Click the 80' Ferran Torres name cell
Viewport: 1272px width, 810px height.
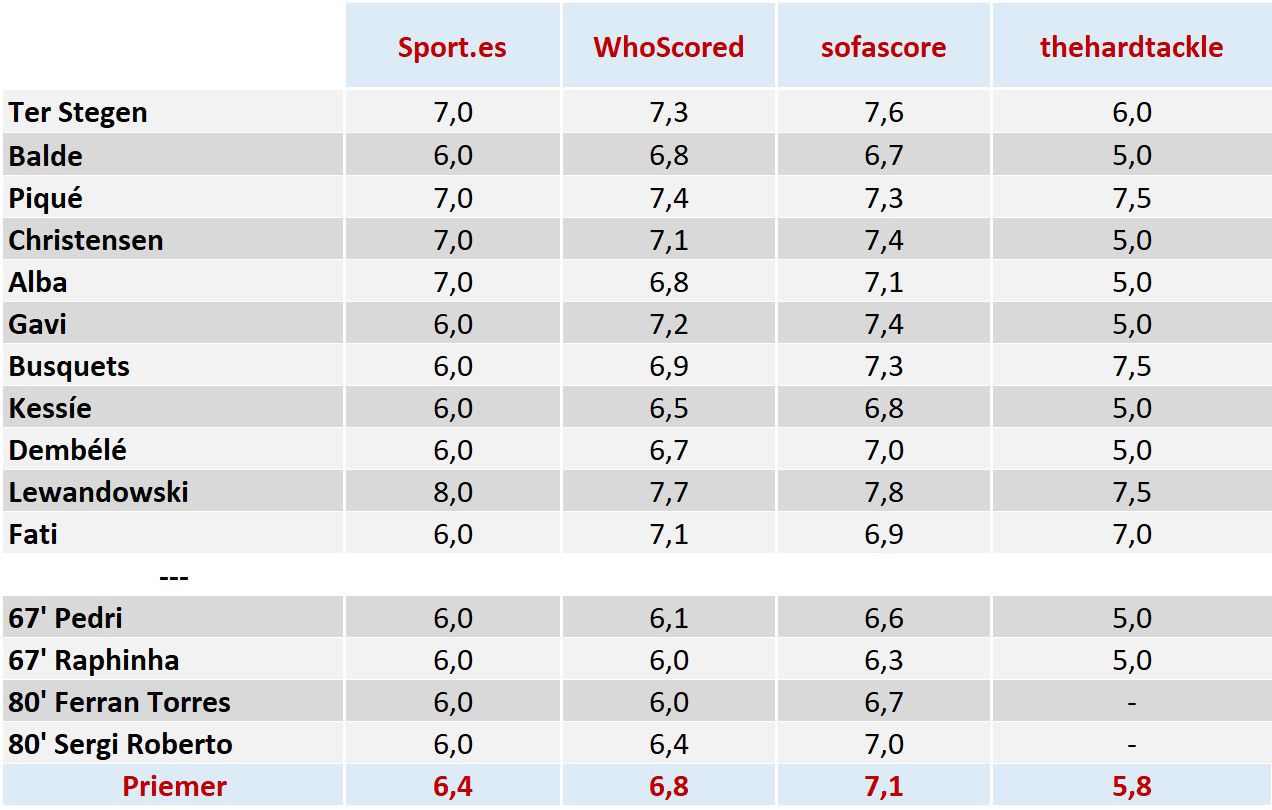(119, 702)
